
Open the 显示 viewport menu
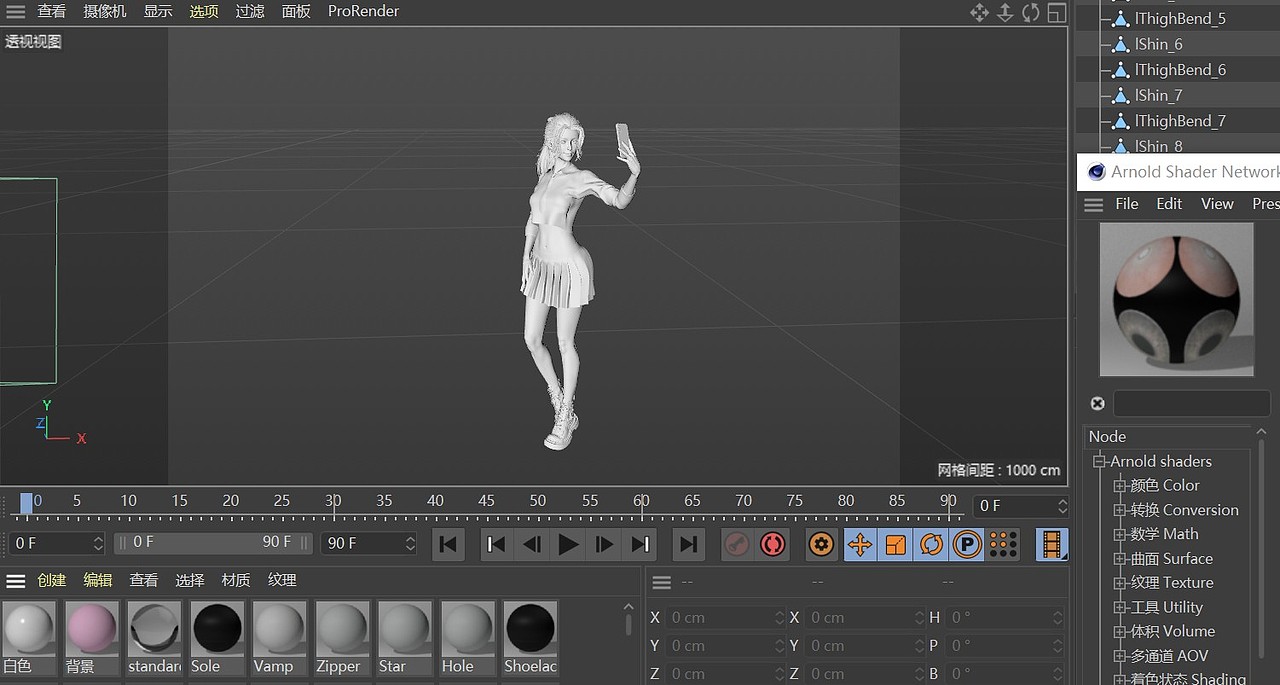[158, 11]
